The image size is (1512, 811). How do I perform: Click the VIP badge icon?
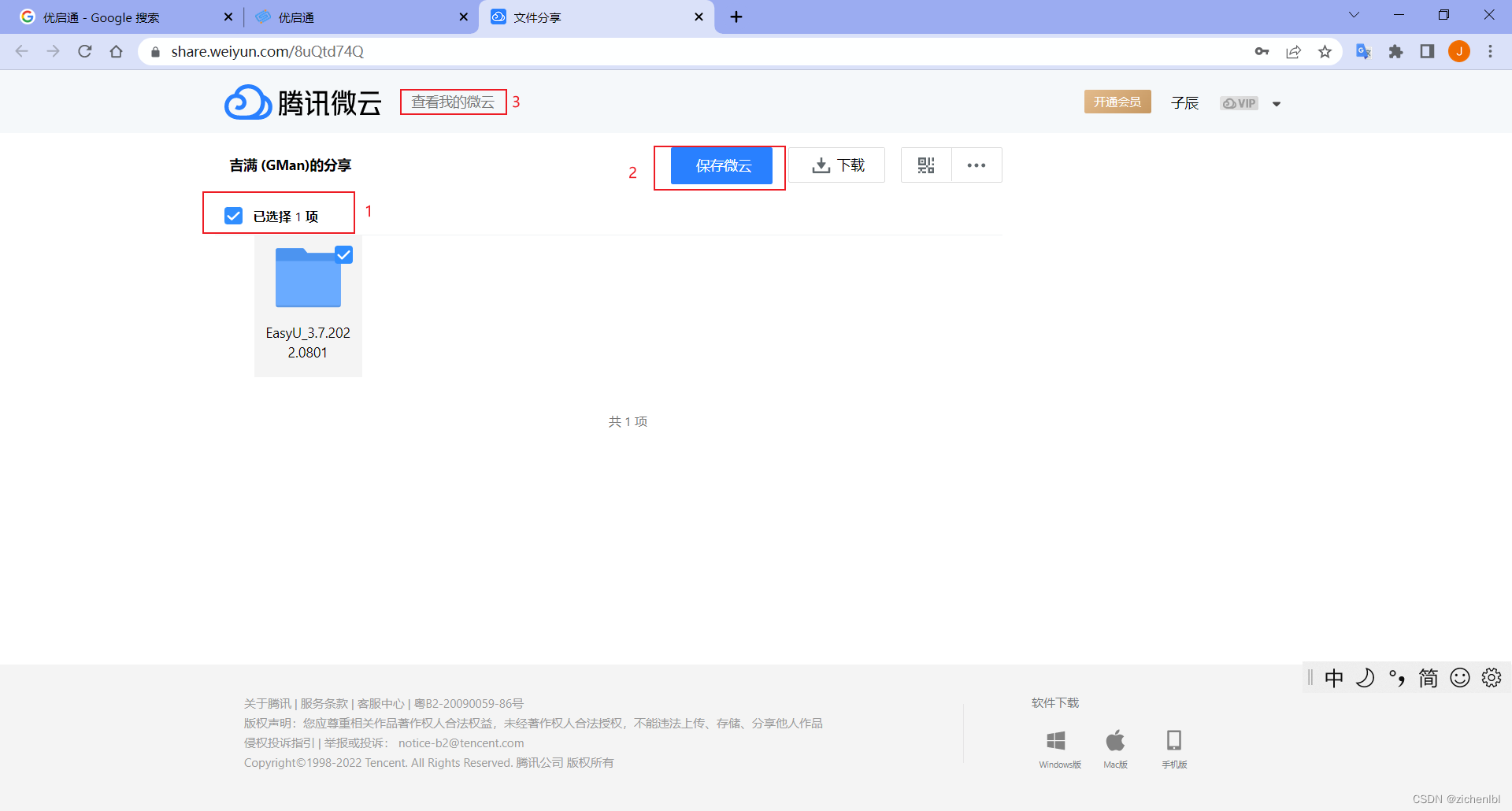(x=1240, y=103)
